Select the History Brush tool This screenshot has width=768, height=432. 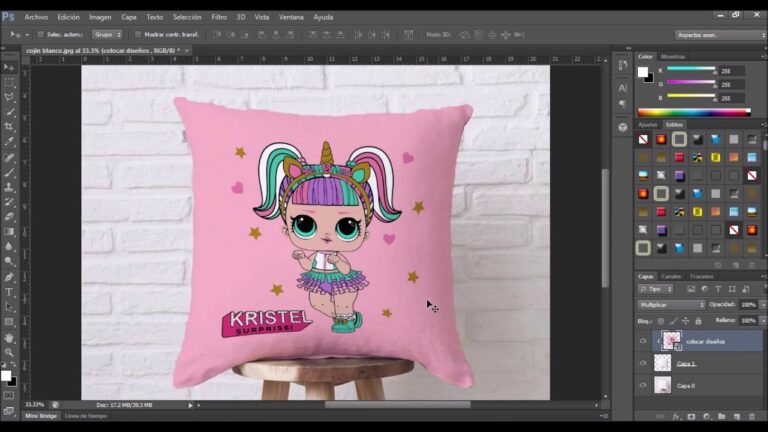pos(9,202)
